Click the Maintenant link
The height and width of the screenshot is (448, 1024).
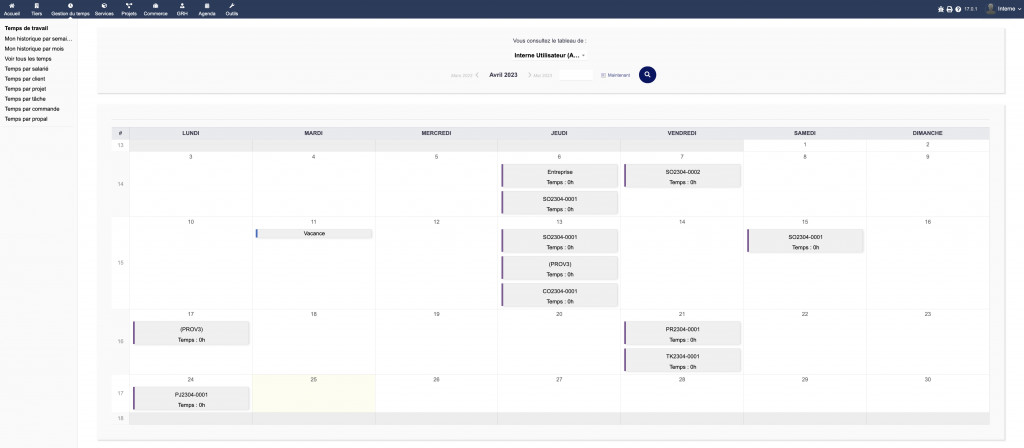pyautogui.click(x=616, y=75)
